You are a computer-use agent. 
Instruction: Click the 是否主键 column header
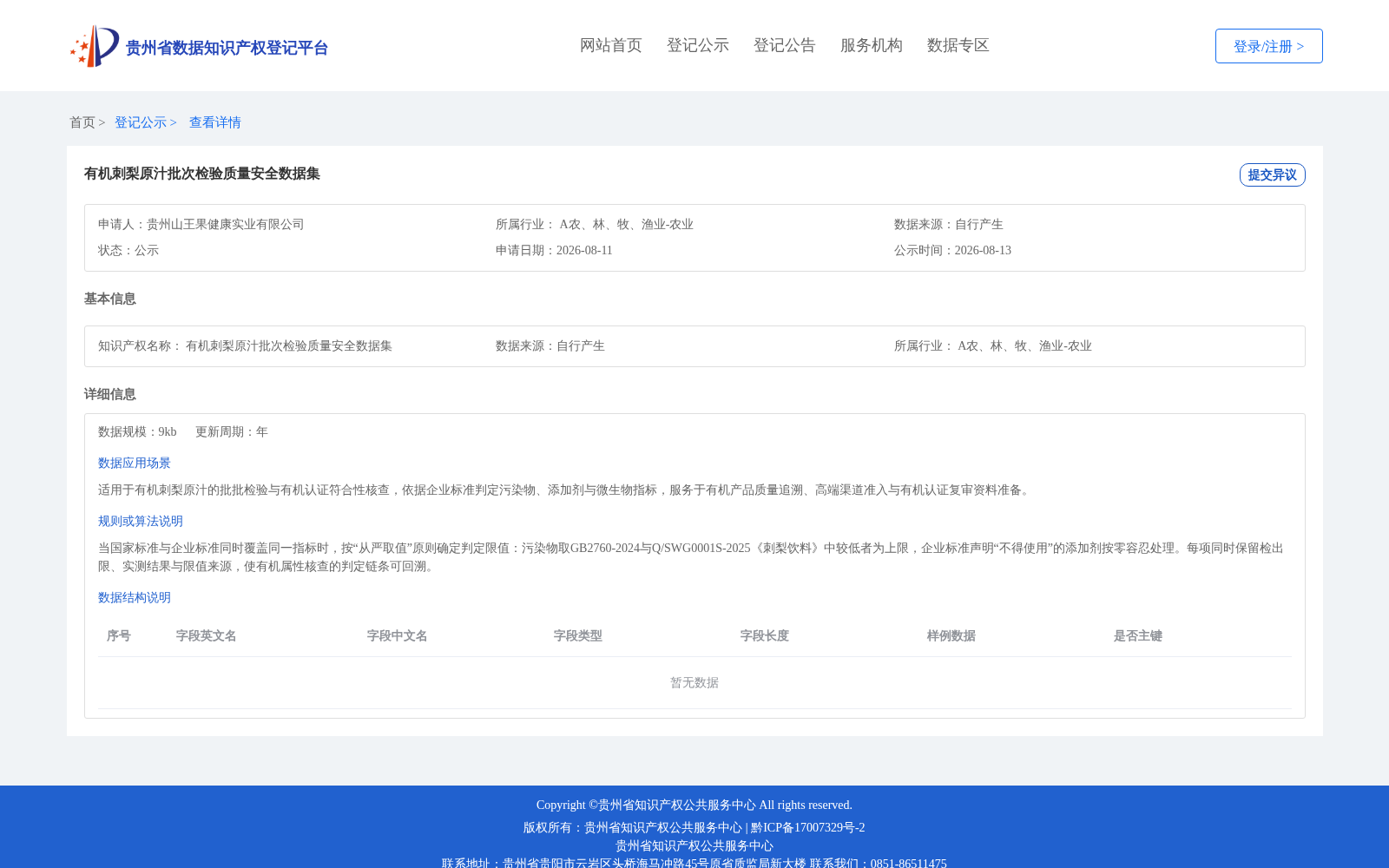coord(1138,635)
